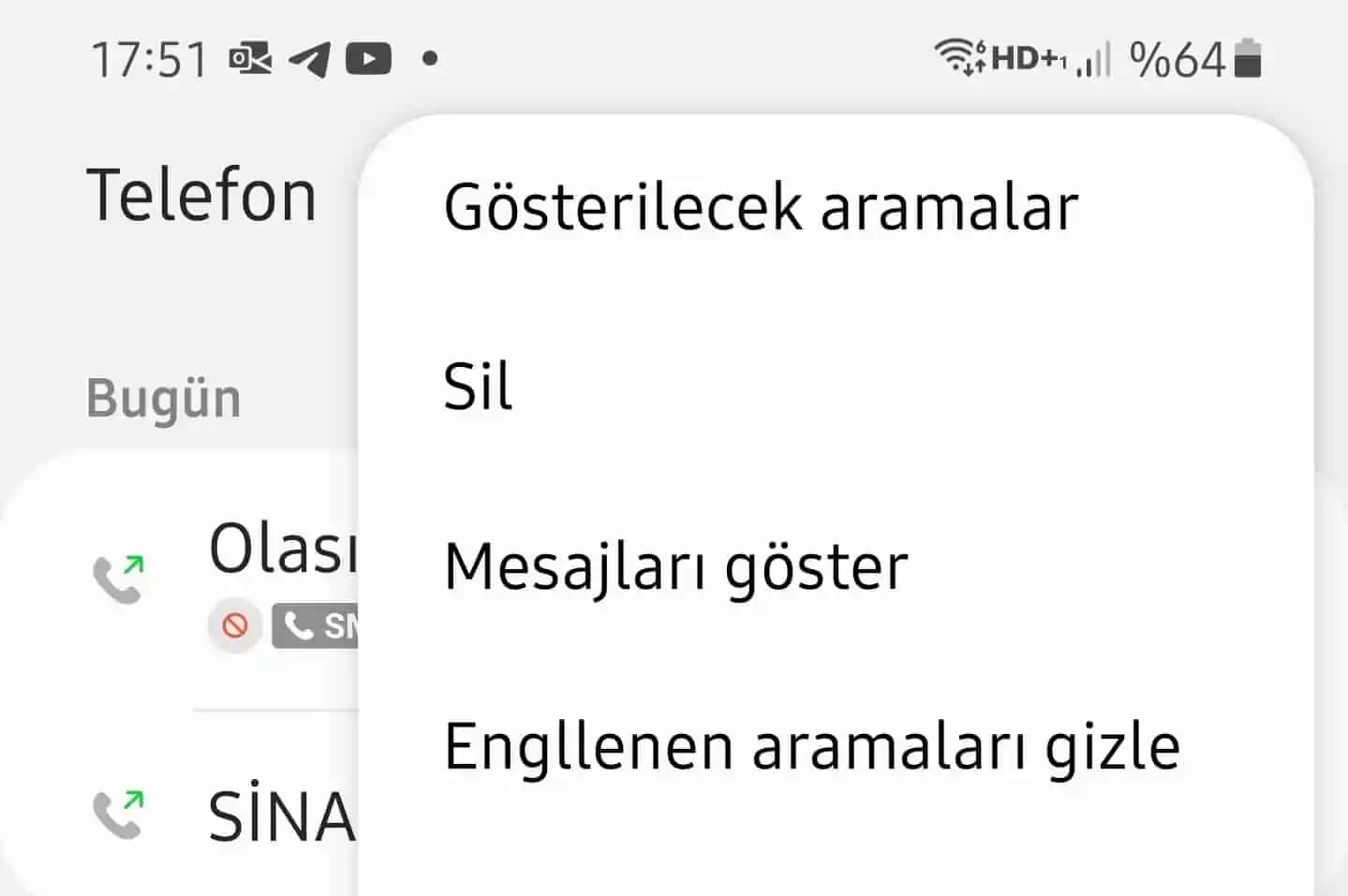Image resolution: width=1348 pixels, height=896 pixels.
Task: Tap the Telegram icon in the notification area
Action: click(x=309, y=58)
